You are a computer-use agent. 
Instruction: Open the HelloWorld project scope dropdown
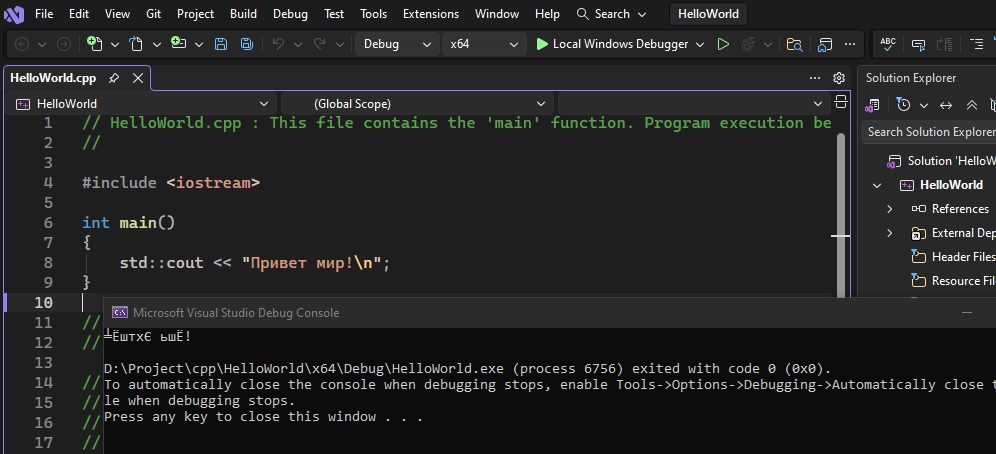coord(144,103)
